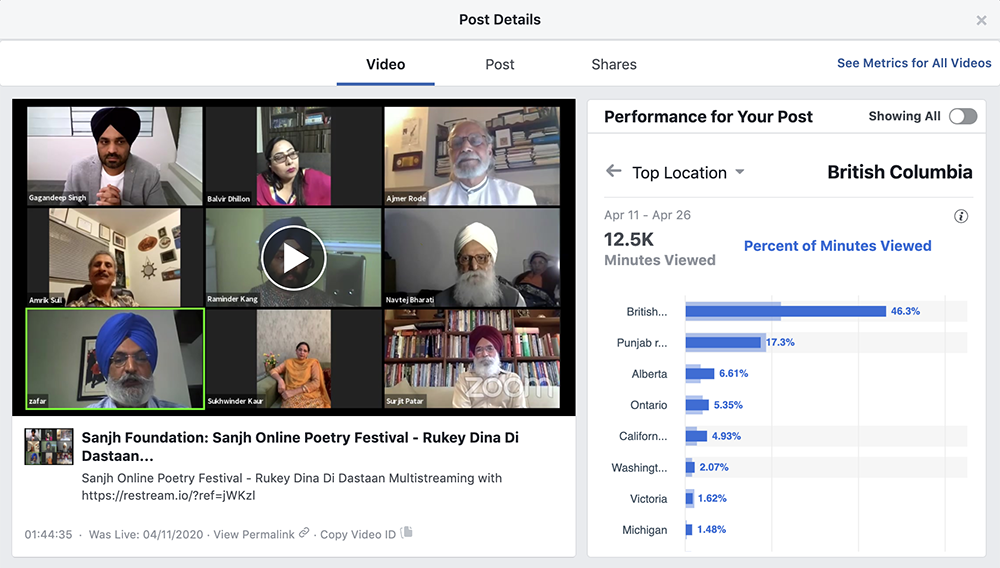Open See Metrics for All Videos link
Viewport: 1000px width, 568px height.
pyautogui.click(x=914, y=63)
